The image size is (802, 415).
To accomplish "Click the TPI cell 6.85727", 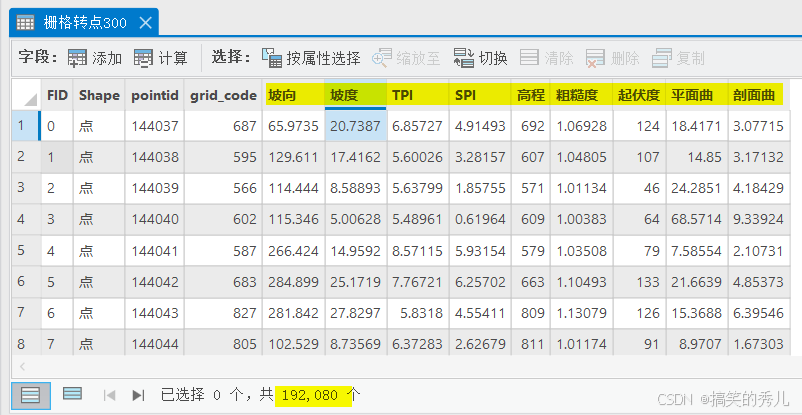I will point(418,126).
